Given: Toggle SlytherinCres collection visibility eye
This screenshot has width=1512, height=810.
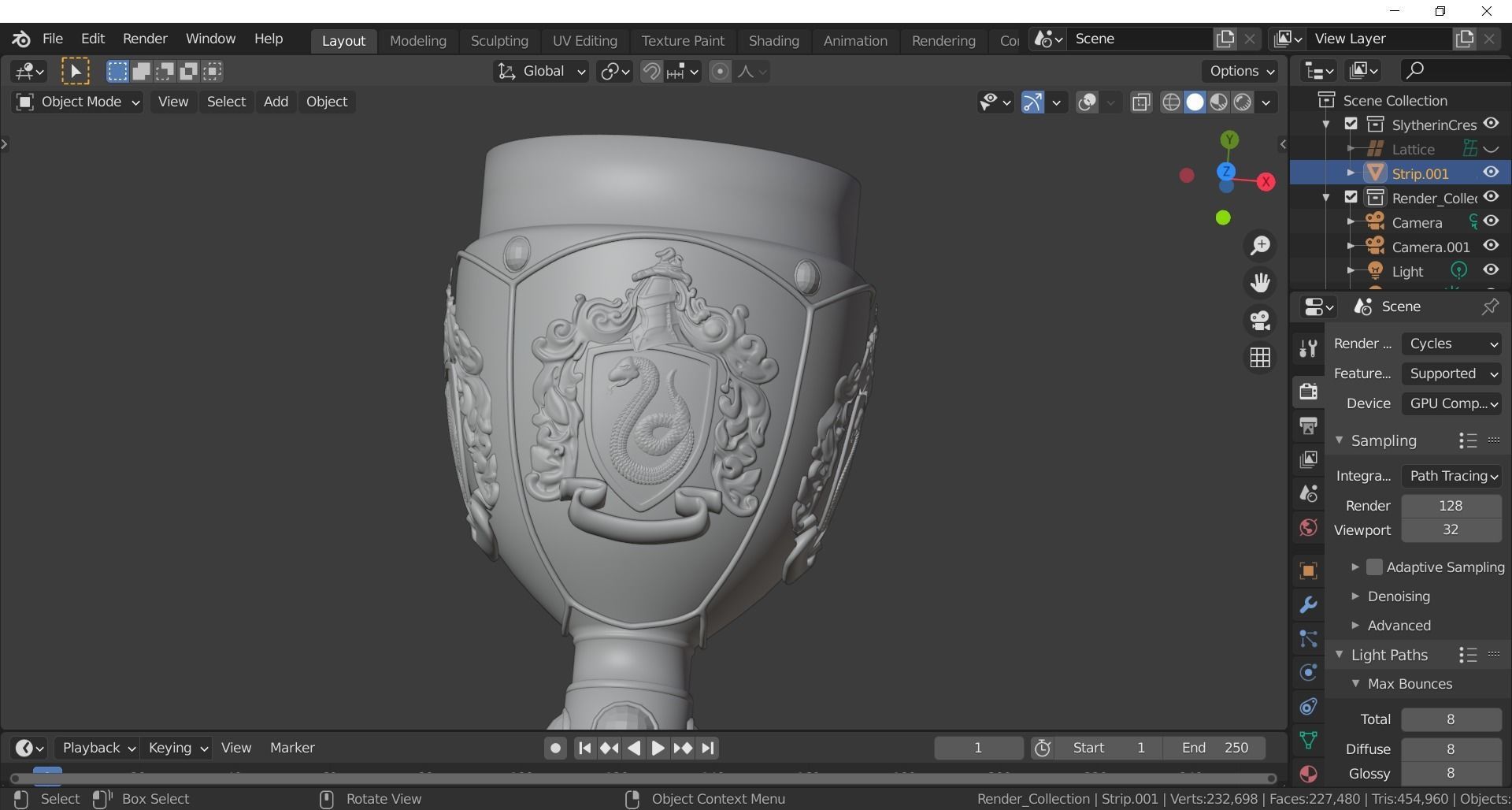Looking at the screenshot, I should 1491,124.
